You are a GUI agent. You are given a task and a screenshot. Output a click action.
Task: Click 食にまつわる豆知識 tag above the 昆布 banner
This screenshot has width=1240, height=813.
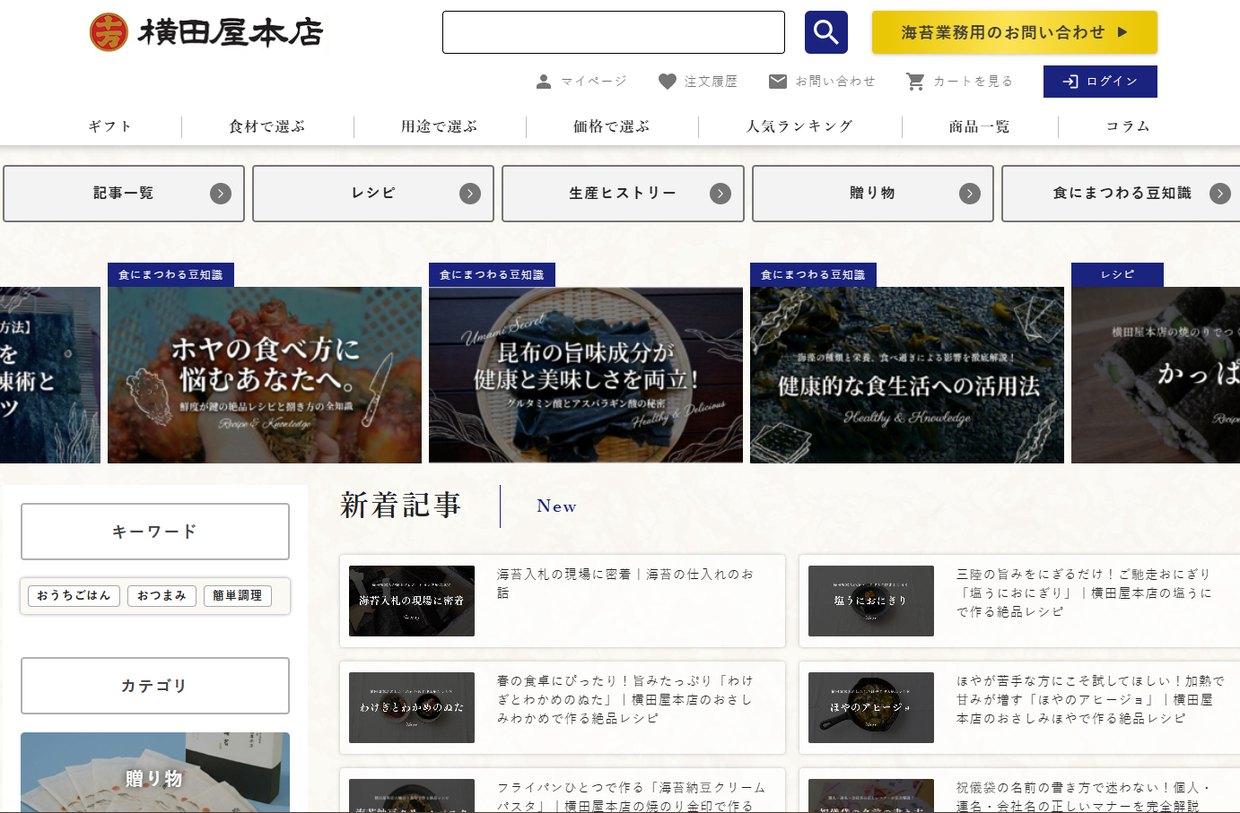(x=492, y=275)
